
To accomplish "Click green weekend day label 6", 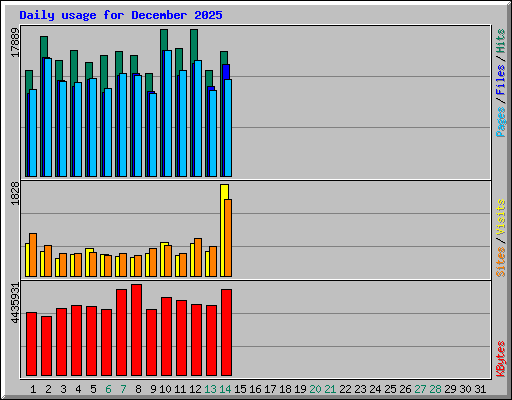I will pyautogui.click(x=108, y=389).
